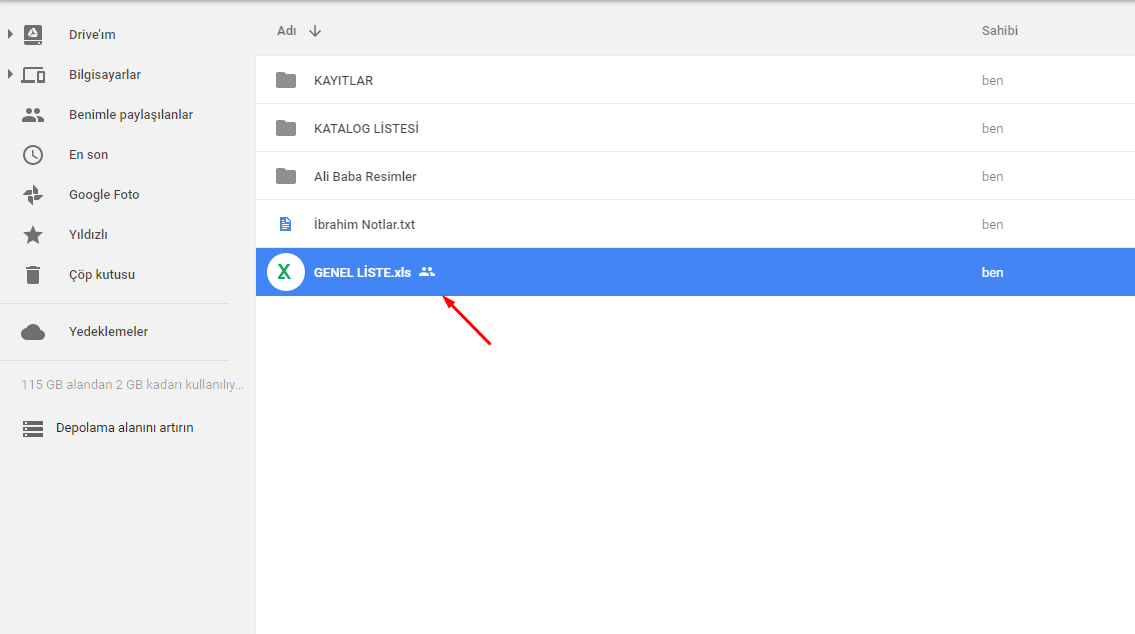
Task: Select the İbrahim Notlar.txt file name
Action: pos(364,224)
